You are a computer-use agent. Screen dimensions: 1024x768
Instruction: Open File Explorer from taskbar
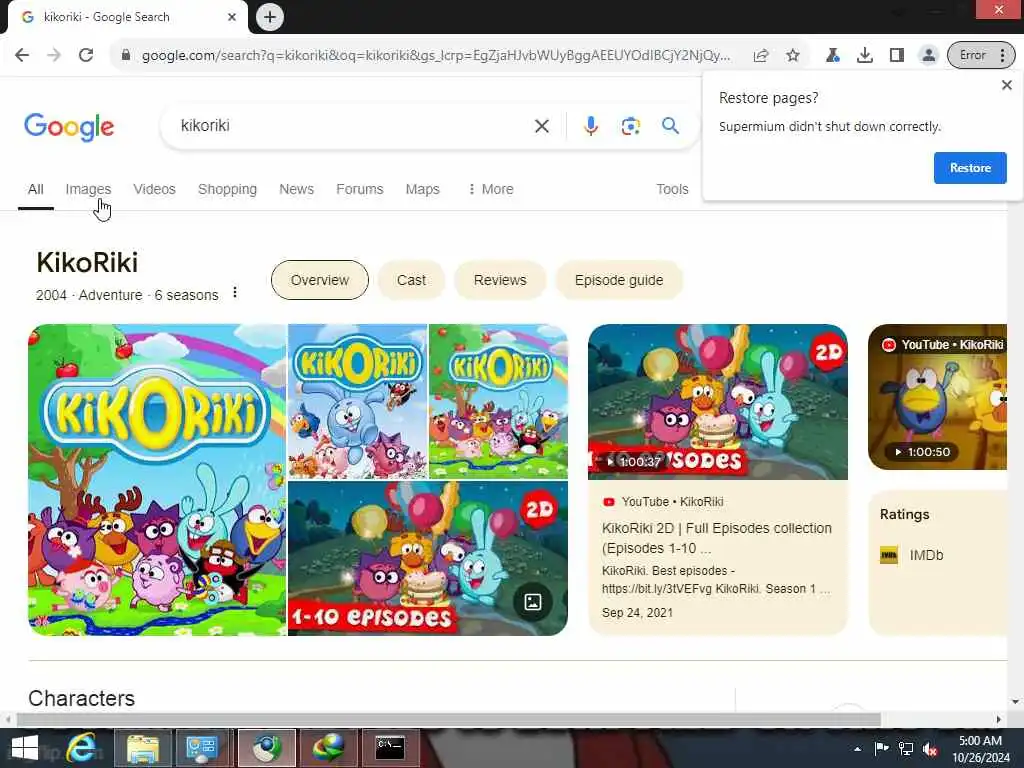click(143, 748)
